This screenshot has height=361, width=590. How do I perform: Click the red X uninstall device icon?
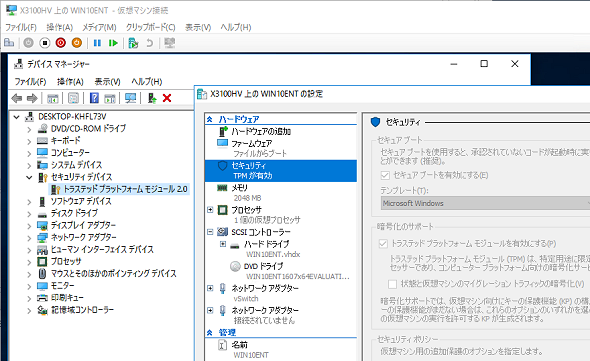[x=167, y=99]
